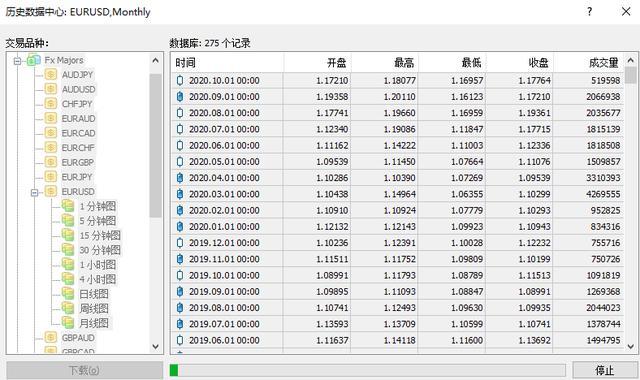Select the 日线图 timeframe label
This screenshot has width=640, height=380.
(x=94, y=294)
